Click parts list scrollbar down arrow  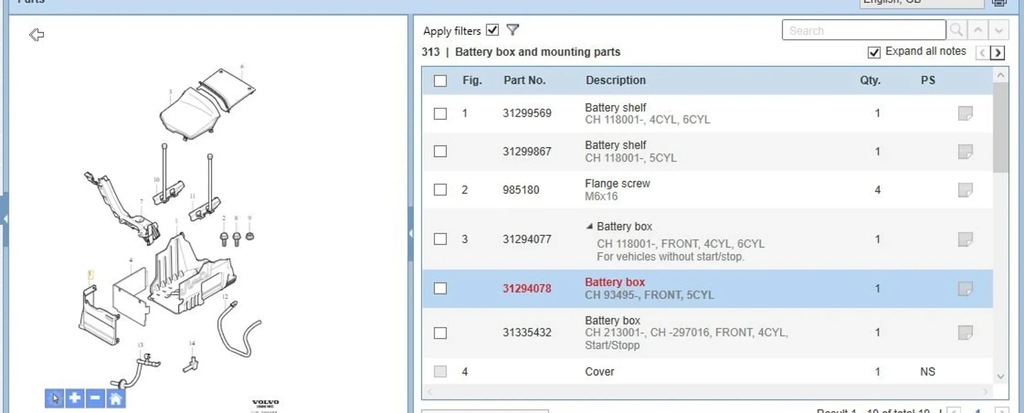pos(1000,376)
